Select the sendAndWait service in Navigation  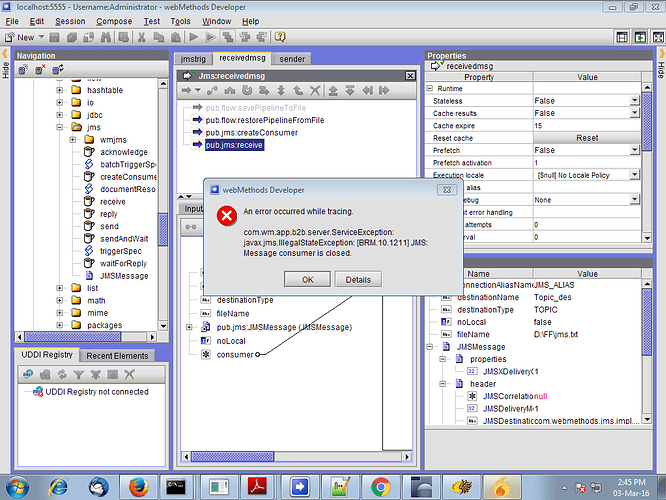[124, 239]
